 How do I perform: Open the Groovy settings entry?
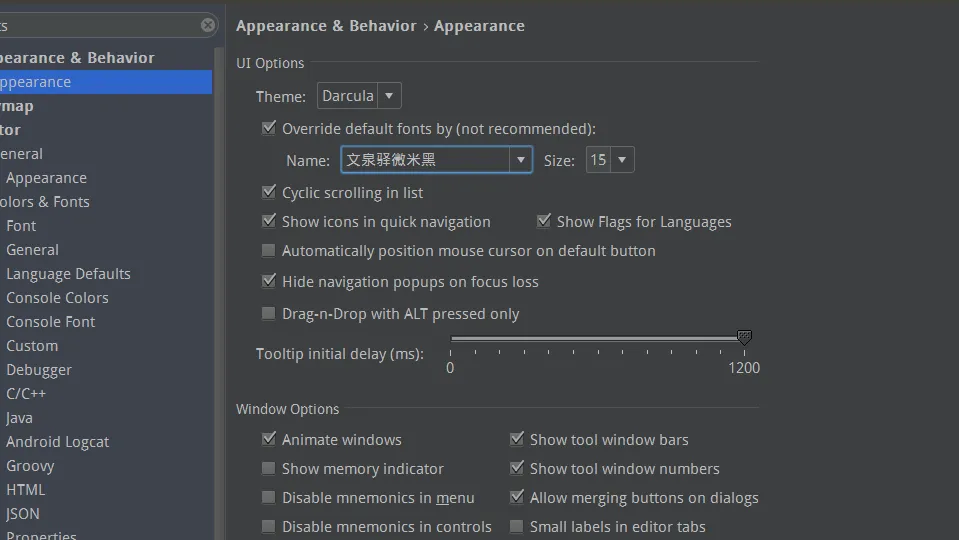pos(30,466)
